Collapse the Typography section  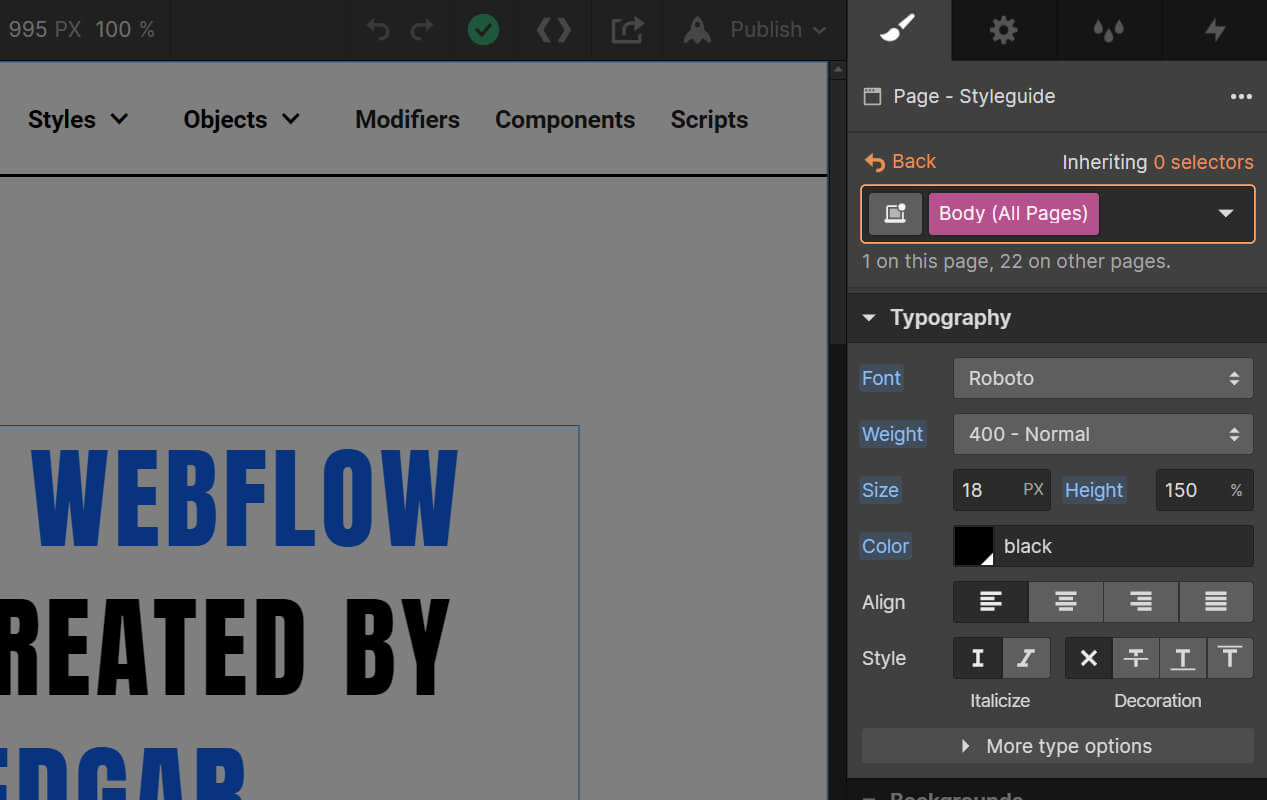[x=870, y=318]
